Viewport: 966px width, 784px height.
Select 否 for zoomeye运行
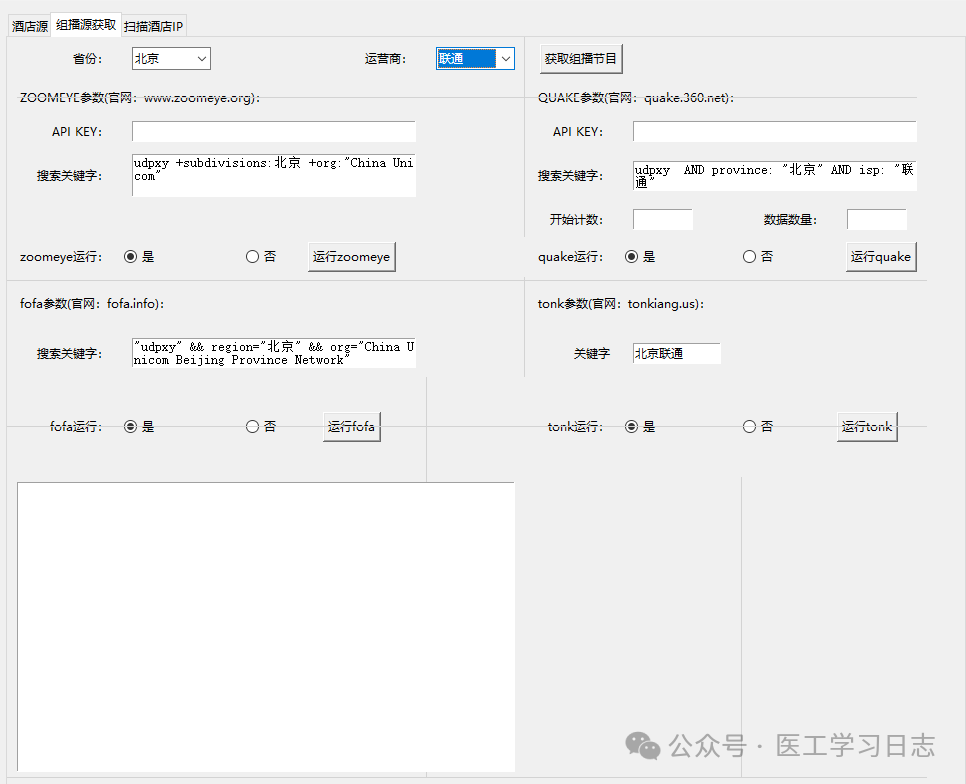tap(250, 256)
